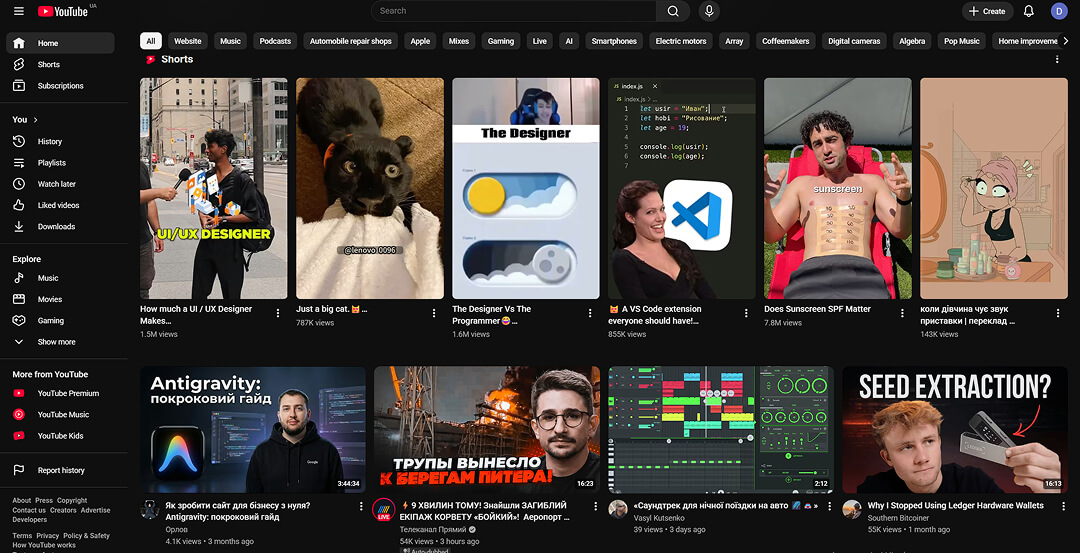Viewport: 1080px width, 553px height.
Task: Select the Coffeemakers filter chip
Action: pyautogui.click(x=785, y=41)
